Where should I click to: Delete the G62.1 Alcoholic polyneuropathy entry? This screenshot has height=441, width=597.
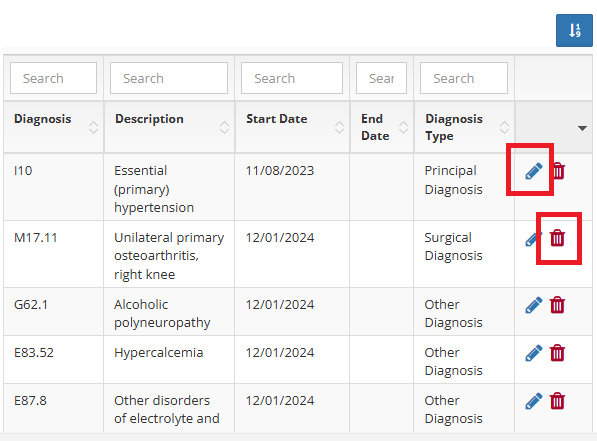(557, 305)
